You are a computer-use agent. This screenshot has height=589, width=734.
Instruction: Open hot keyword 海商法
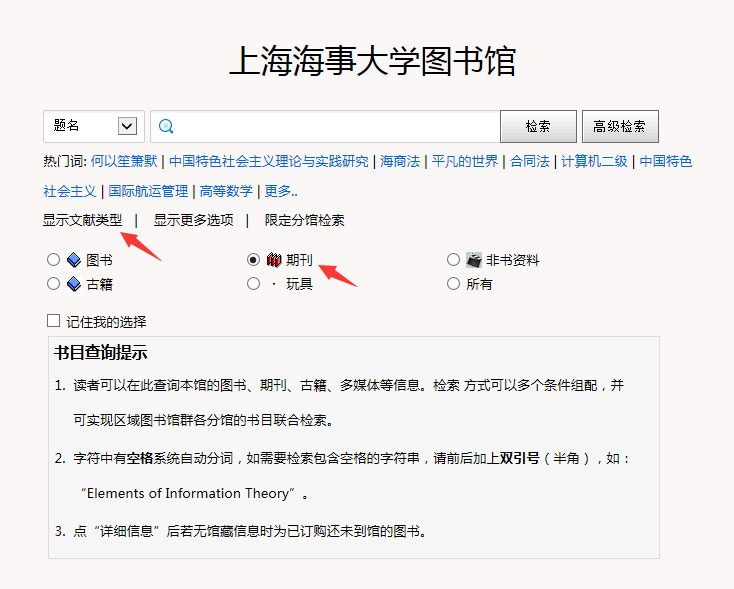[400, 162]
